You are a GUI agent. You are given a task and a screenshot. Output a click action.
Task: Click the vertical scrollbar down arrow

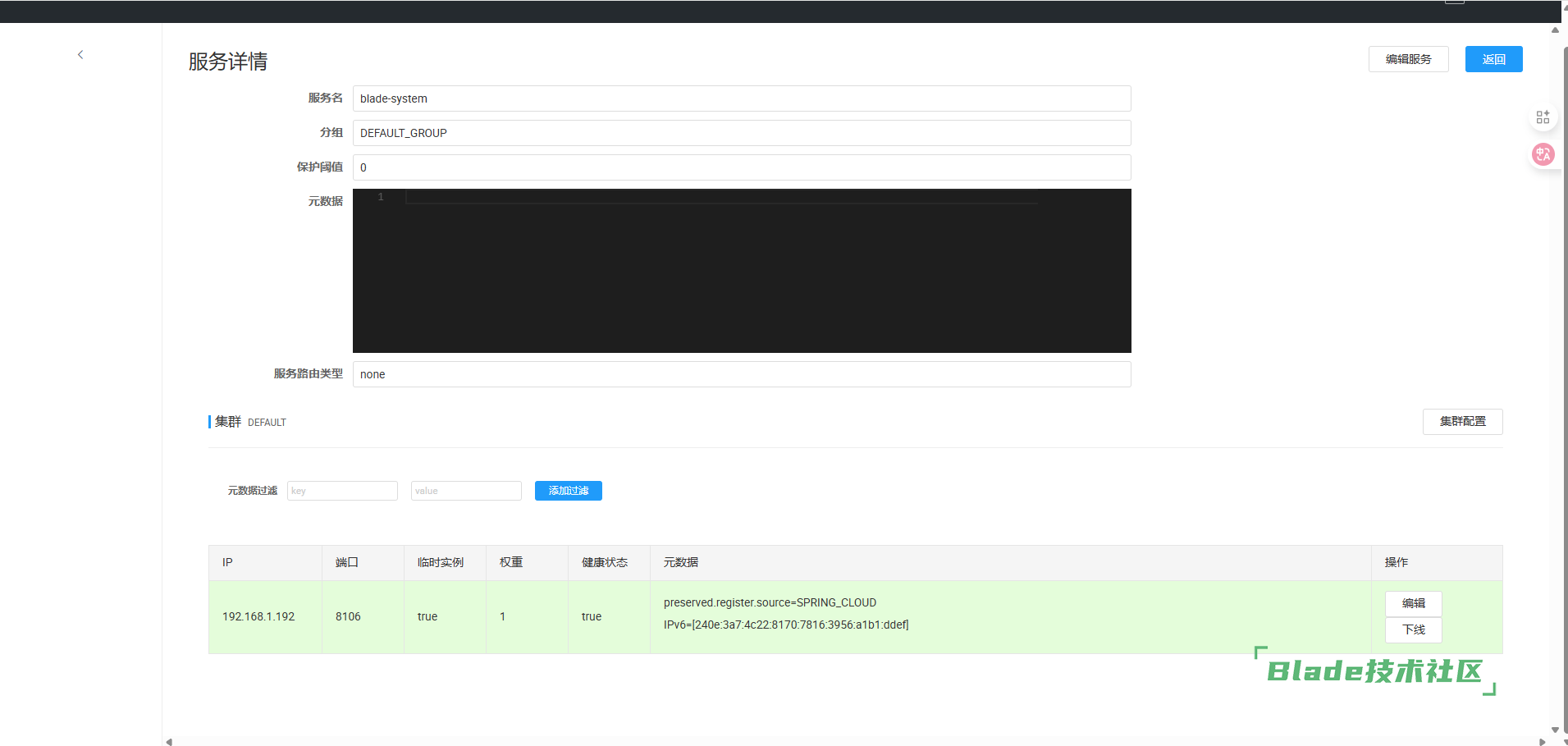click(x=1555, y=730)
